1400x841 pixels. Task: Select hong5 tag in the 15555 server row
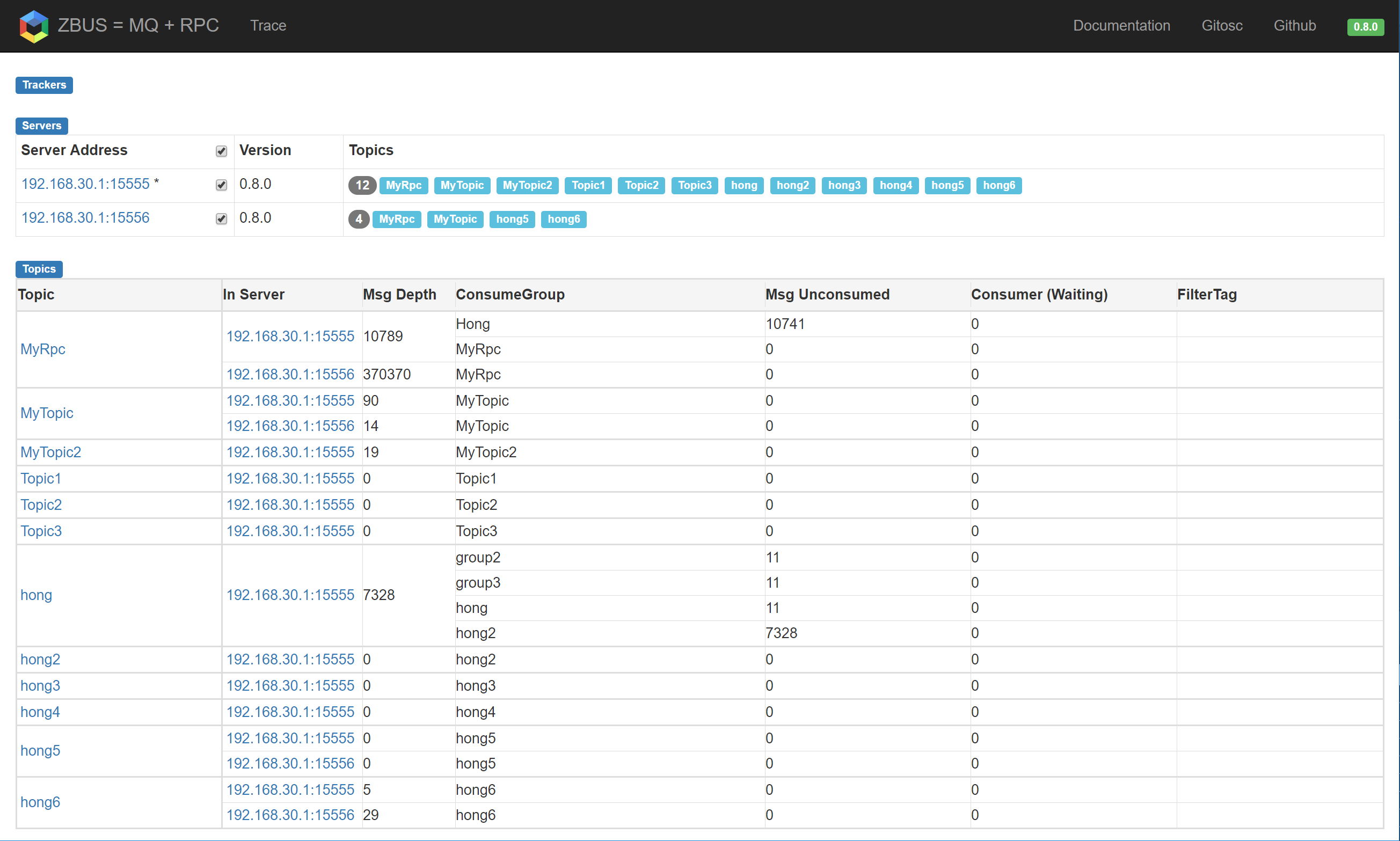point(947,185)
